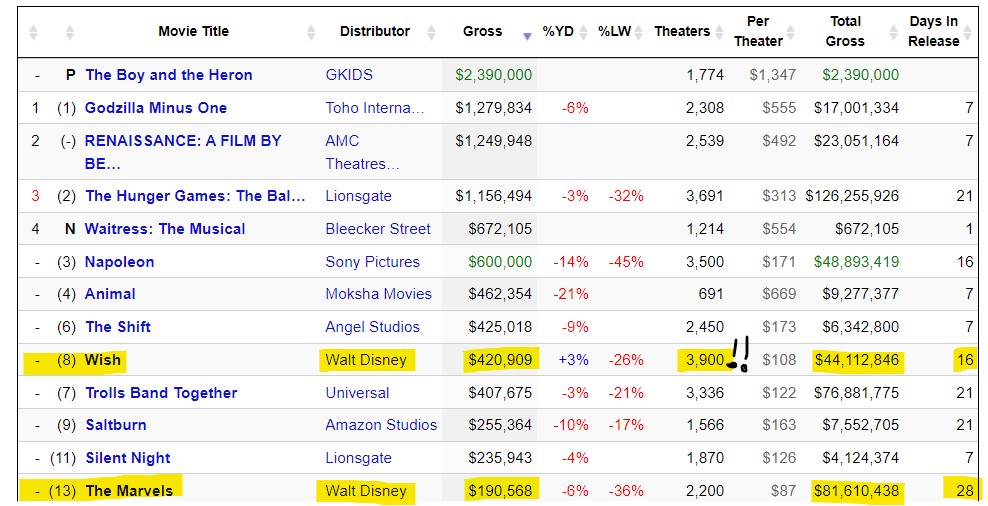Select Renaissance total gross $23,051,164
Viewport: 988px width, 506px height.
tap(857, 141)
